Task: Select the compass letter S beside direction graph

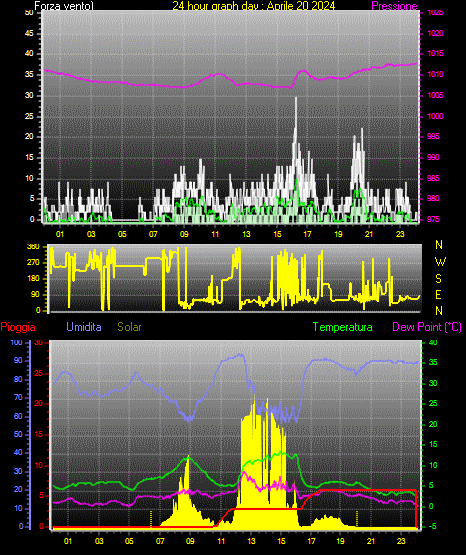Action: click(438, 279)
